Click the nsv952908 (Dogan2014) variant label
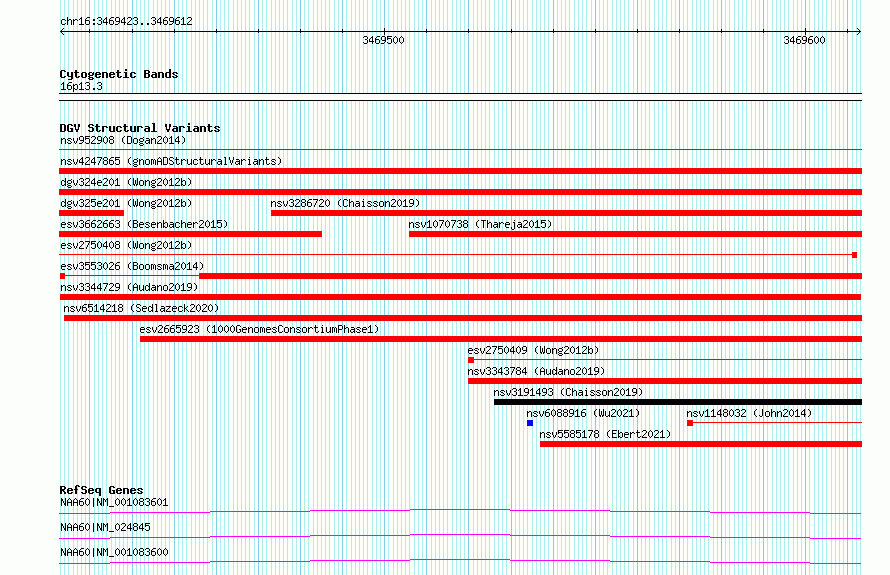This screenshot has height=575, width=890. coord(123,140)
